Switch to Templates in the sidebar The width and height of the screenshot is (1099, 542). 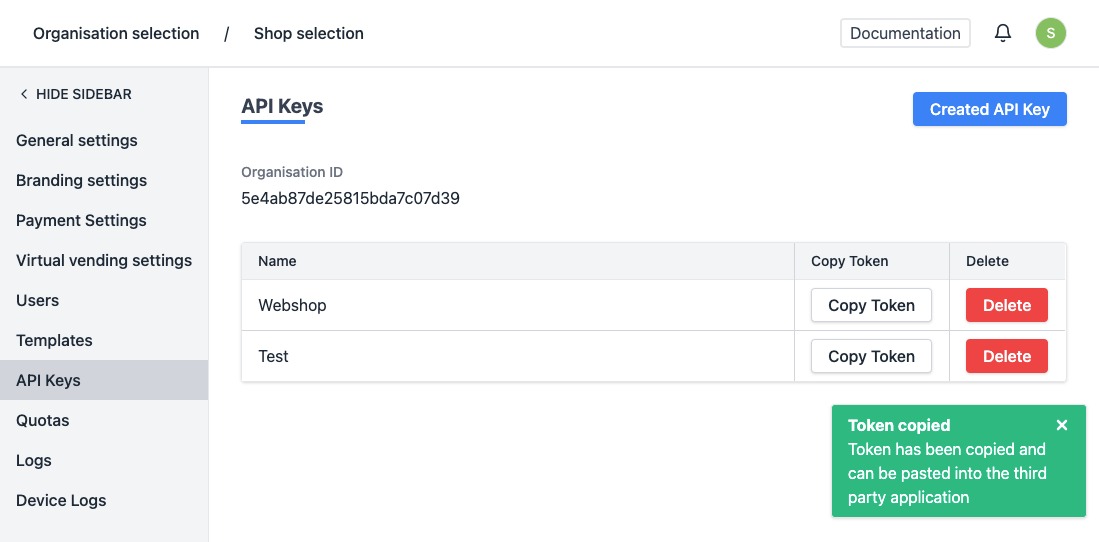point(54,340)
